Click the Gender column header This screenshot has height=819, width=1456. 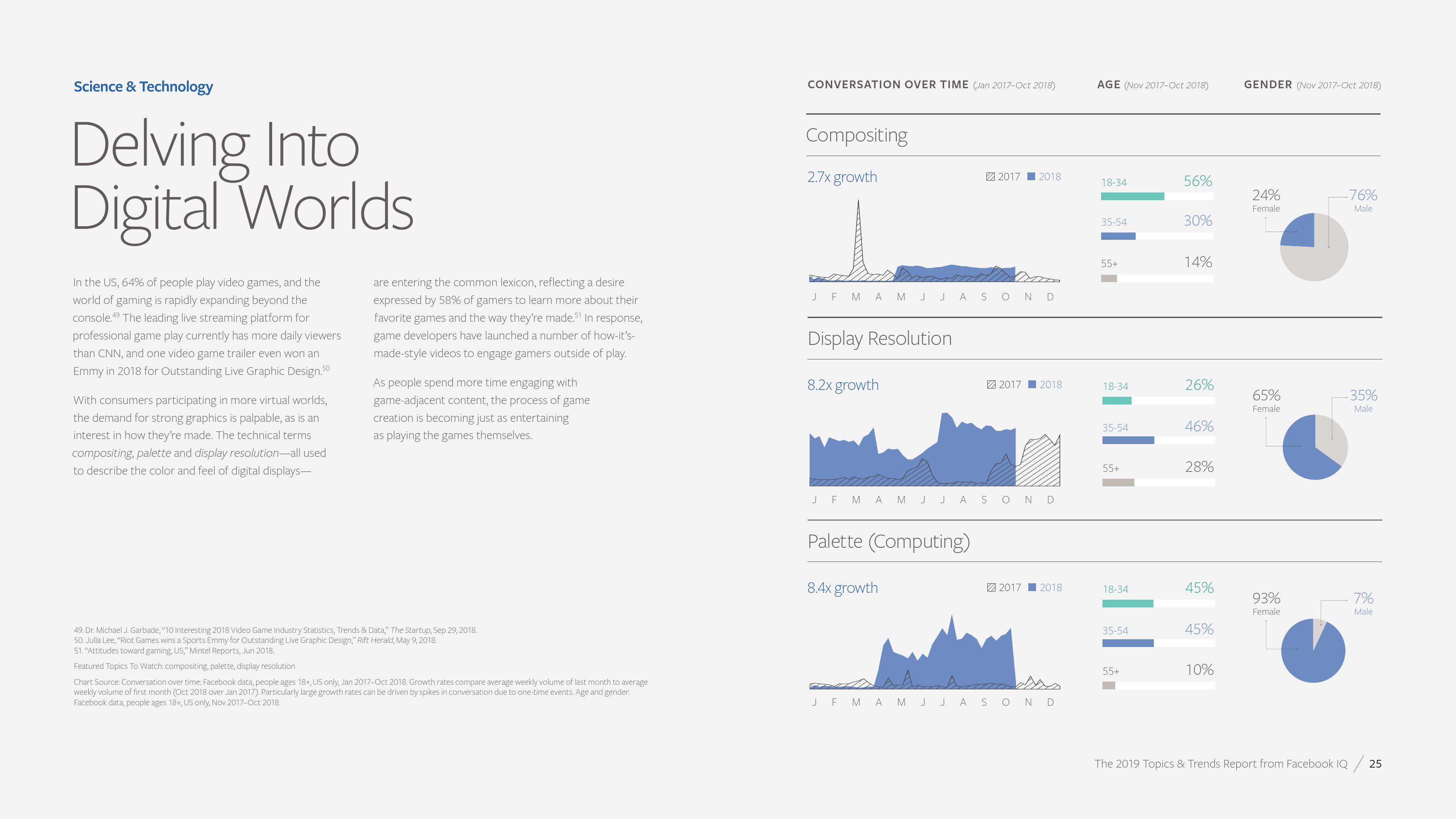[1268, 85]
